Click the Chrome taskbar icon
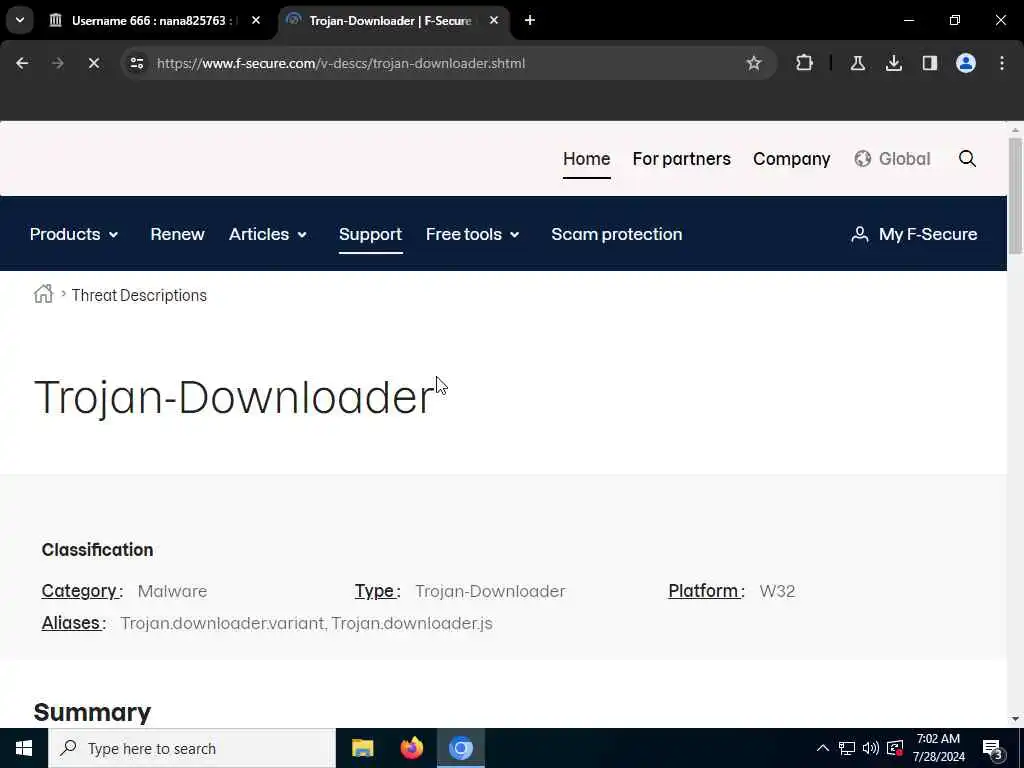The image size is (1024, 768). (460, 748)
